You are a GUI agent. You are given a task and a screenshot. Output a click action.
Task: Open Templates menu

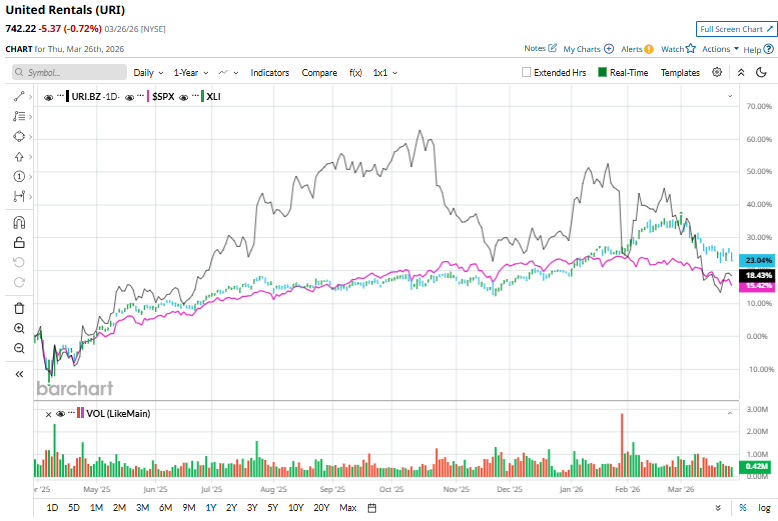(x=680, y=72)
